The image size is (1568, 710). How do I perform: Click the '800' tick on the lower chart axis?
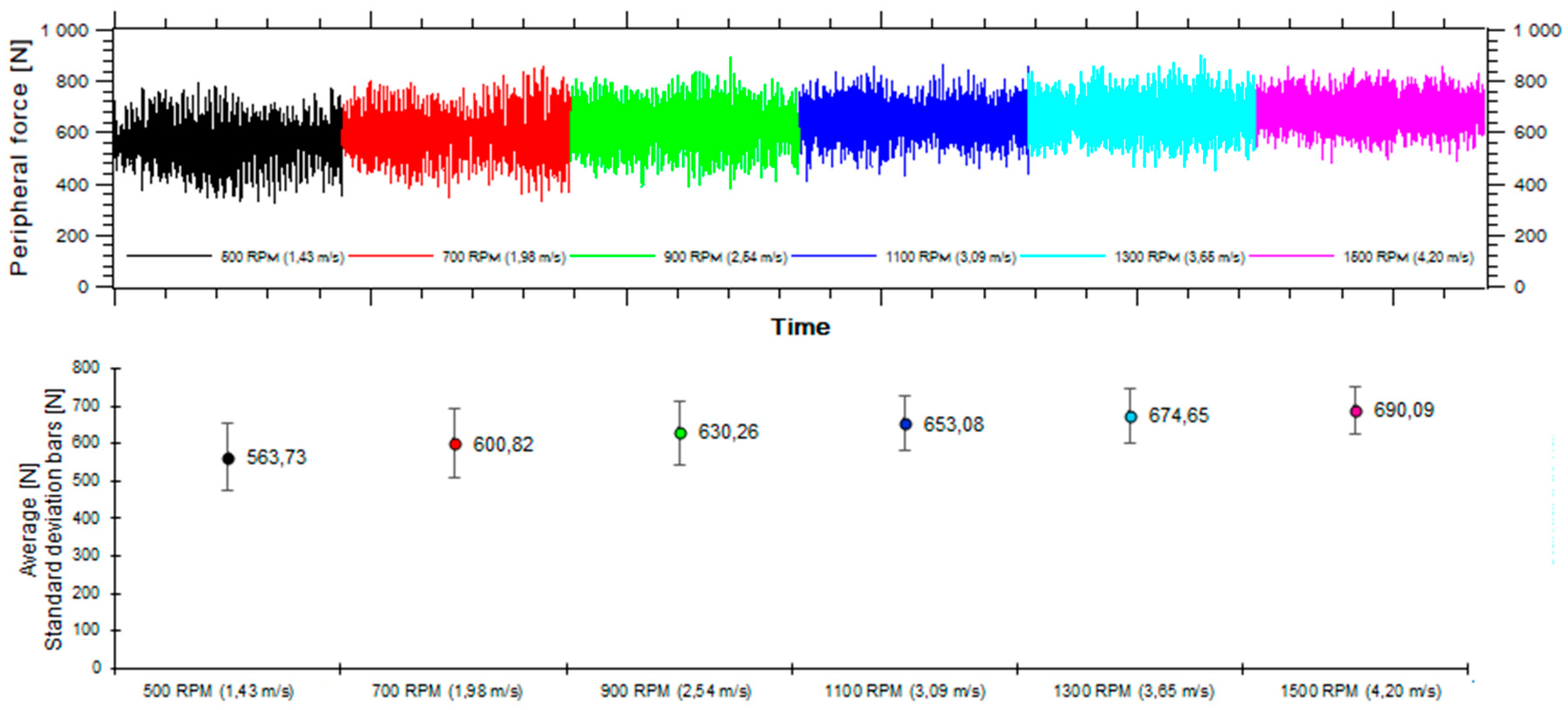86,367
